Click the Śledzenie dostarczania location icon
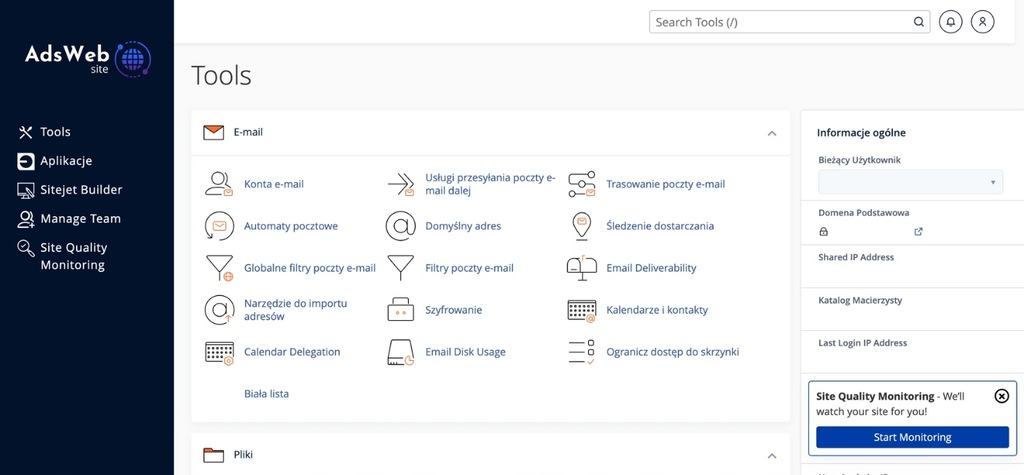Image resolution: width=1024 pixels, height=475 pixels. 581,226
